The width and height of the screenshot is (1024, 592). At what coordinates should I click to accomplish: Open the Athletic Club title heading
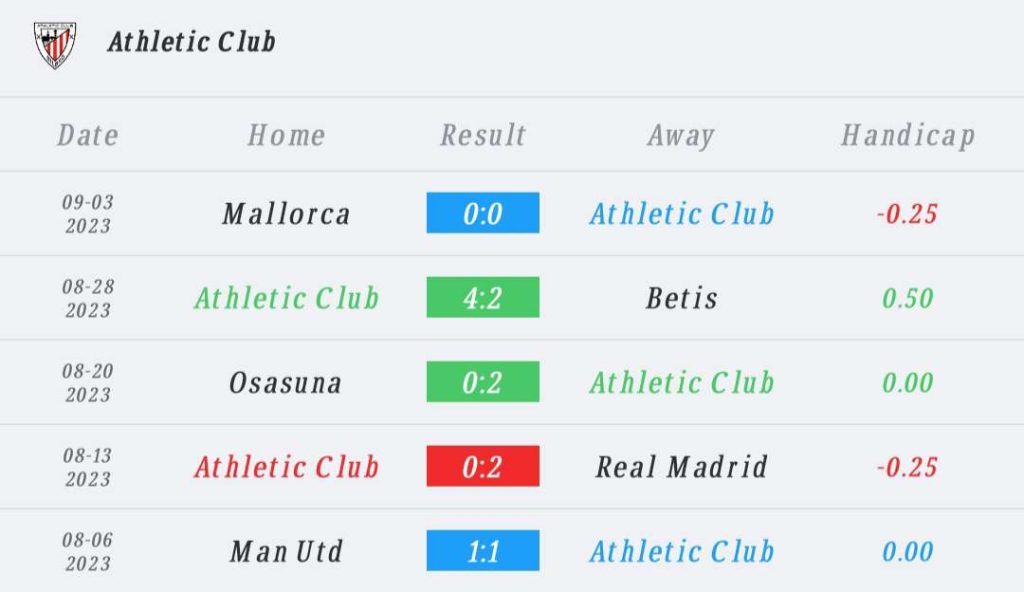tap(191, 42)
